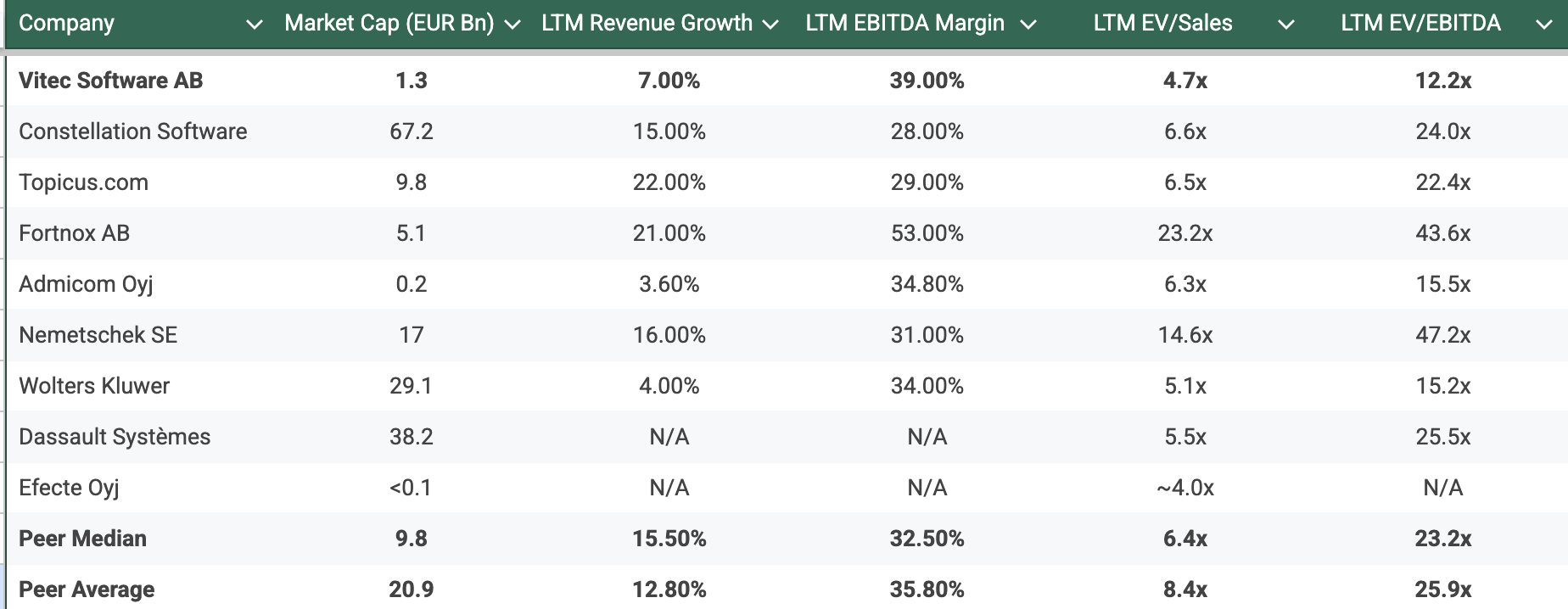Click Fortnox revenue growth 21.00%
Screen dimensions: 1568x609
[x=669, y=233]
